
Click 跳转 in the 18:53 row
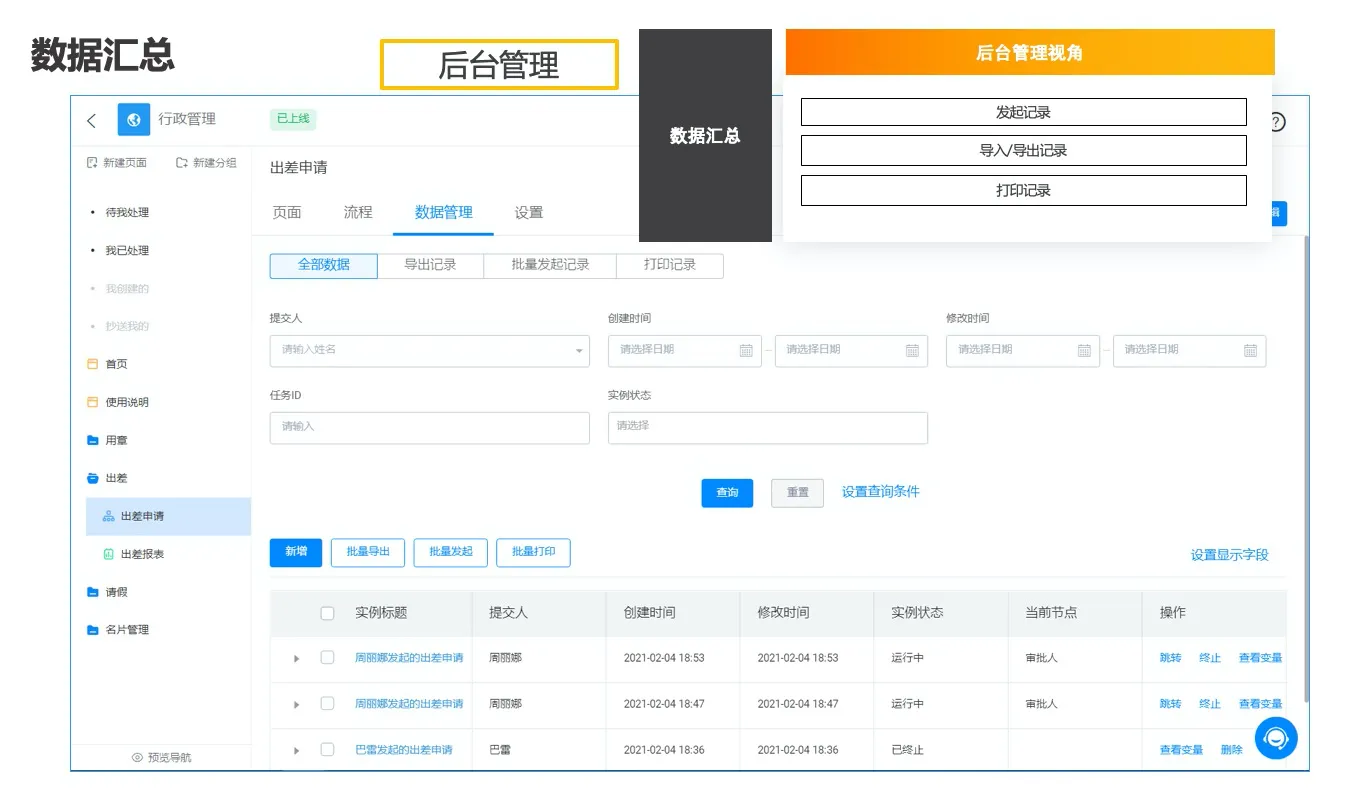[x=1171, y=658]
